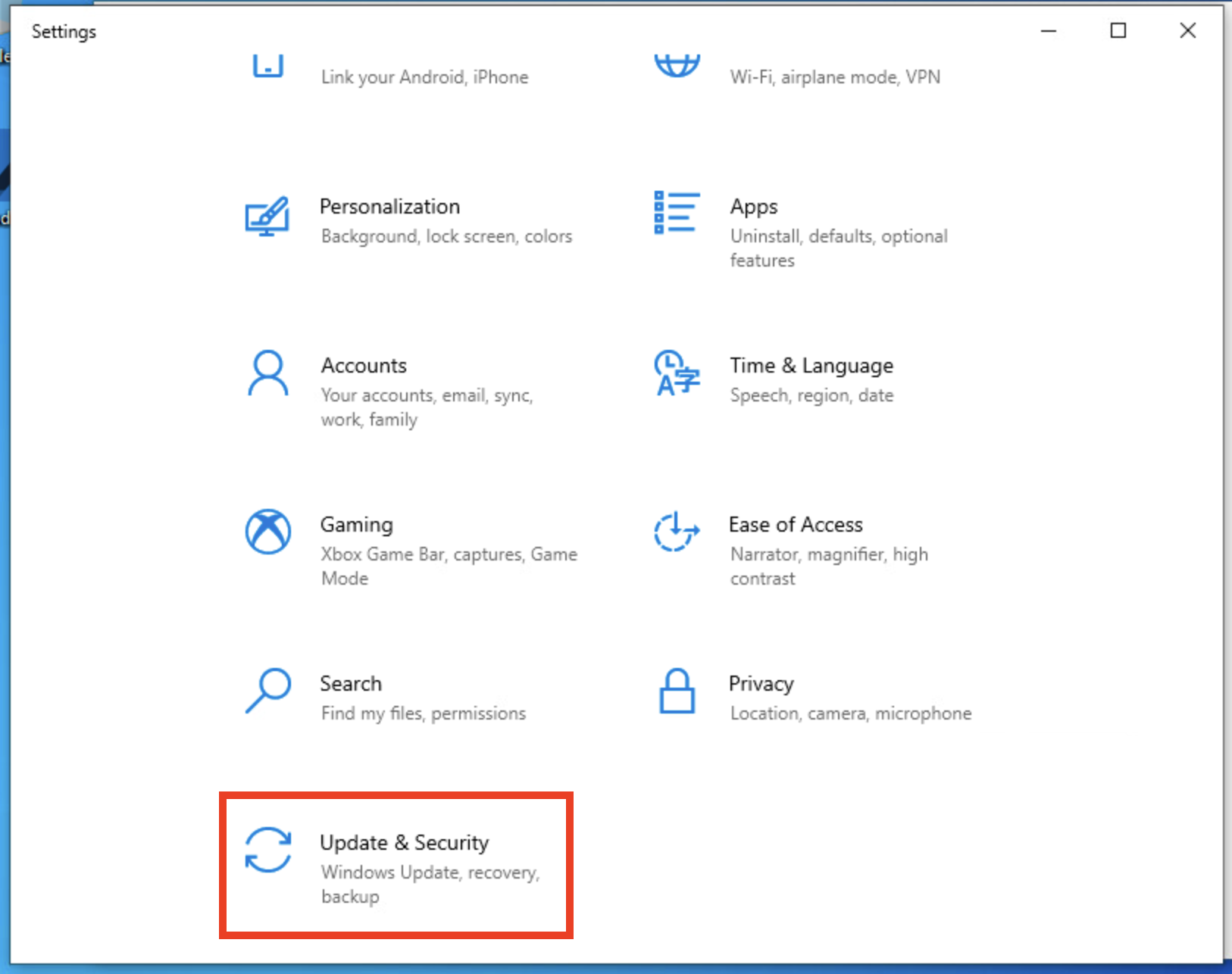Open Time & Language clock icon
The height and width of the screenshot is (974, 1232).
coord(677,373)
